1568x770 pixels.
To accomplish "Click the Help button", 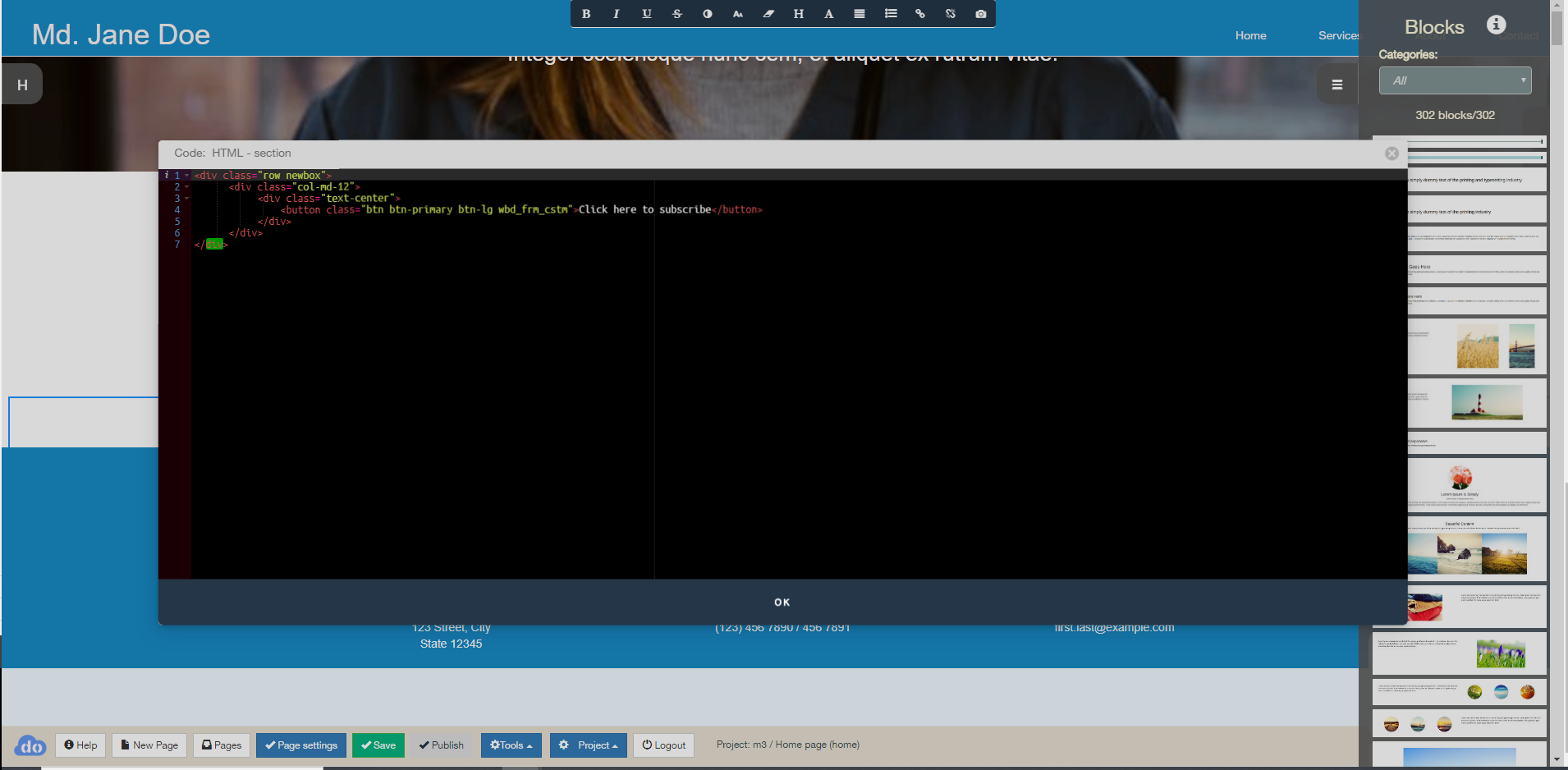I will pyautogui.click(x=80, y=745).
